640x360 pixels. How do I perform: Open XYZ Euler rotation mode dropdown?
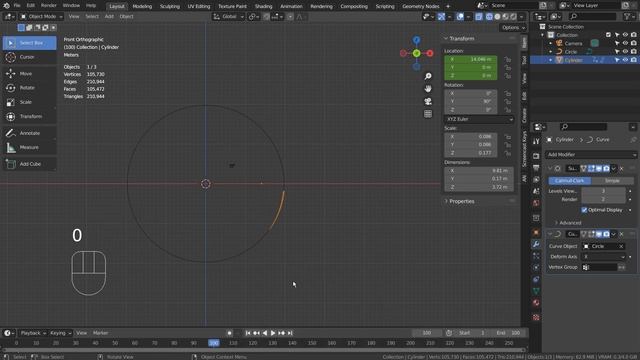coord(479,119)
